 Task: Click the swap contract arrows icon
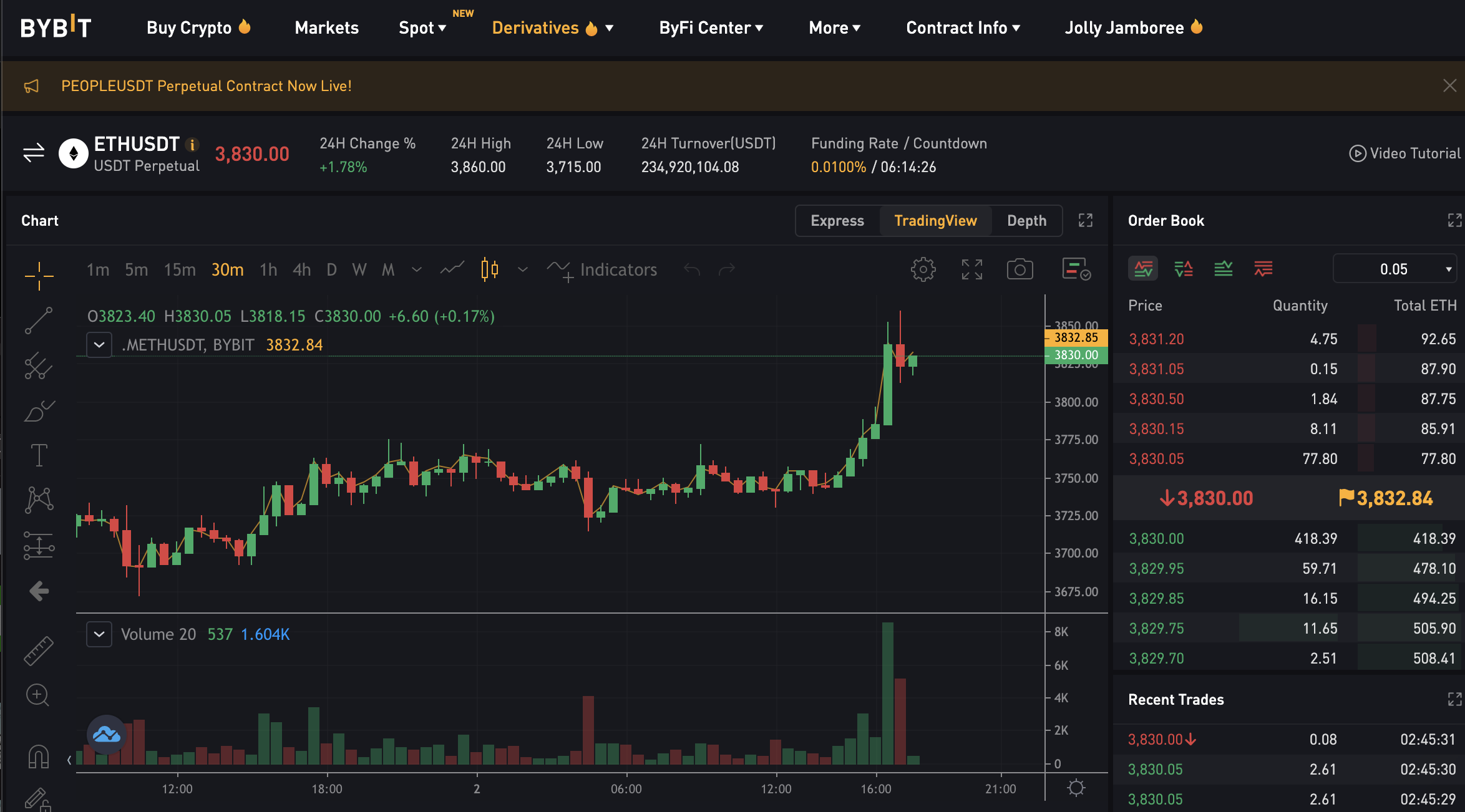34,153
